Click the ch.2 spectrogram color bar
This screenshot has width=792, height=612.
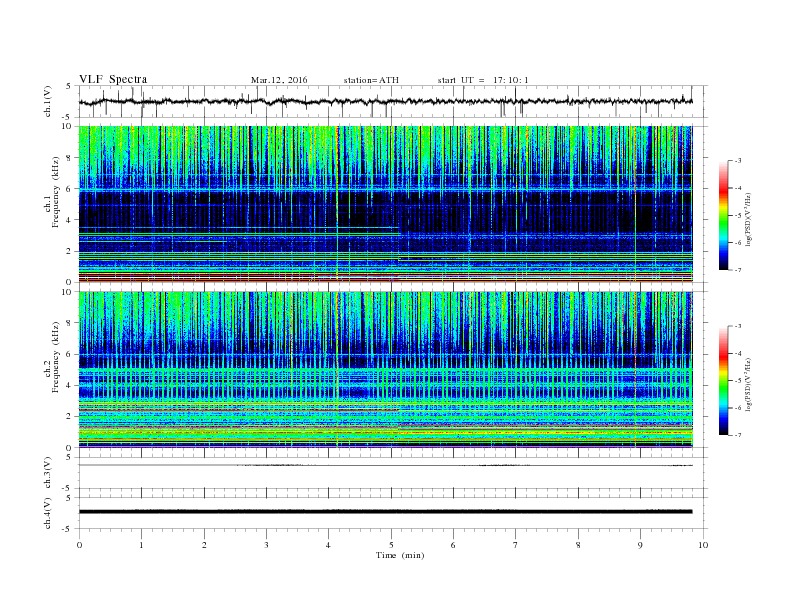pos(723,380)
